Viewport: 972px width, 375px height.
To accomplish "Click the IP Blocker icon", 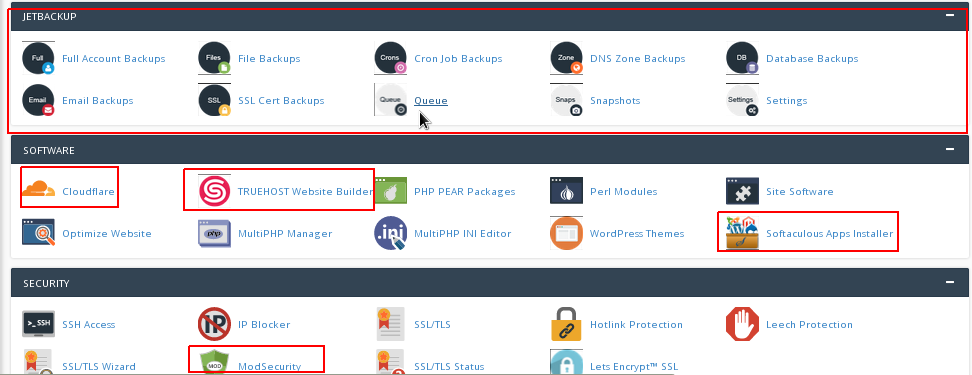I will point(214,324).
